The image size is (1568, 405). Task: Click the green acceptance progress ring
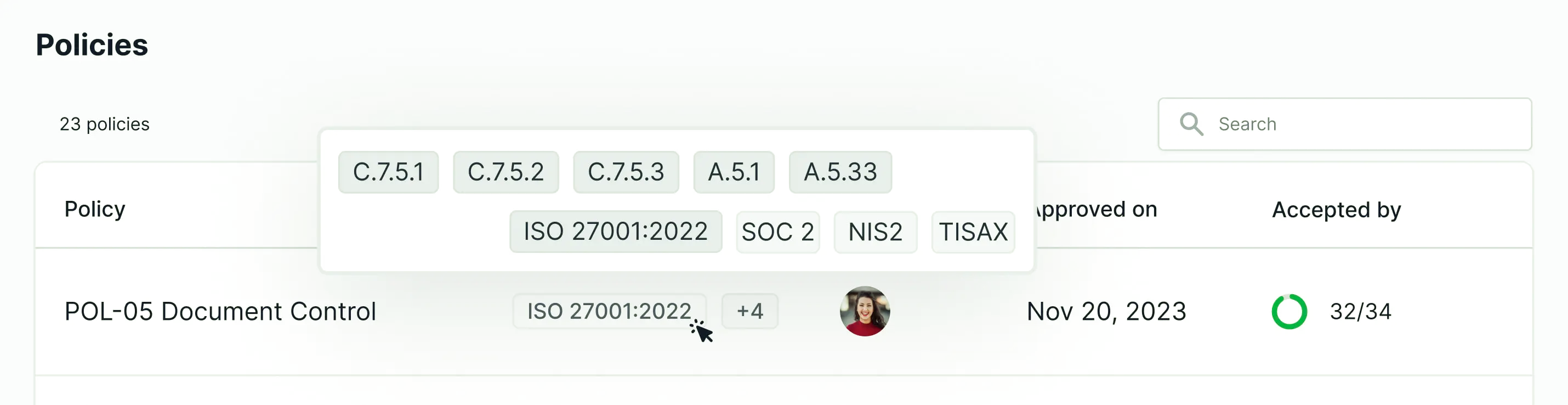(x=1288, y=312)
